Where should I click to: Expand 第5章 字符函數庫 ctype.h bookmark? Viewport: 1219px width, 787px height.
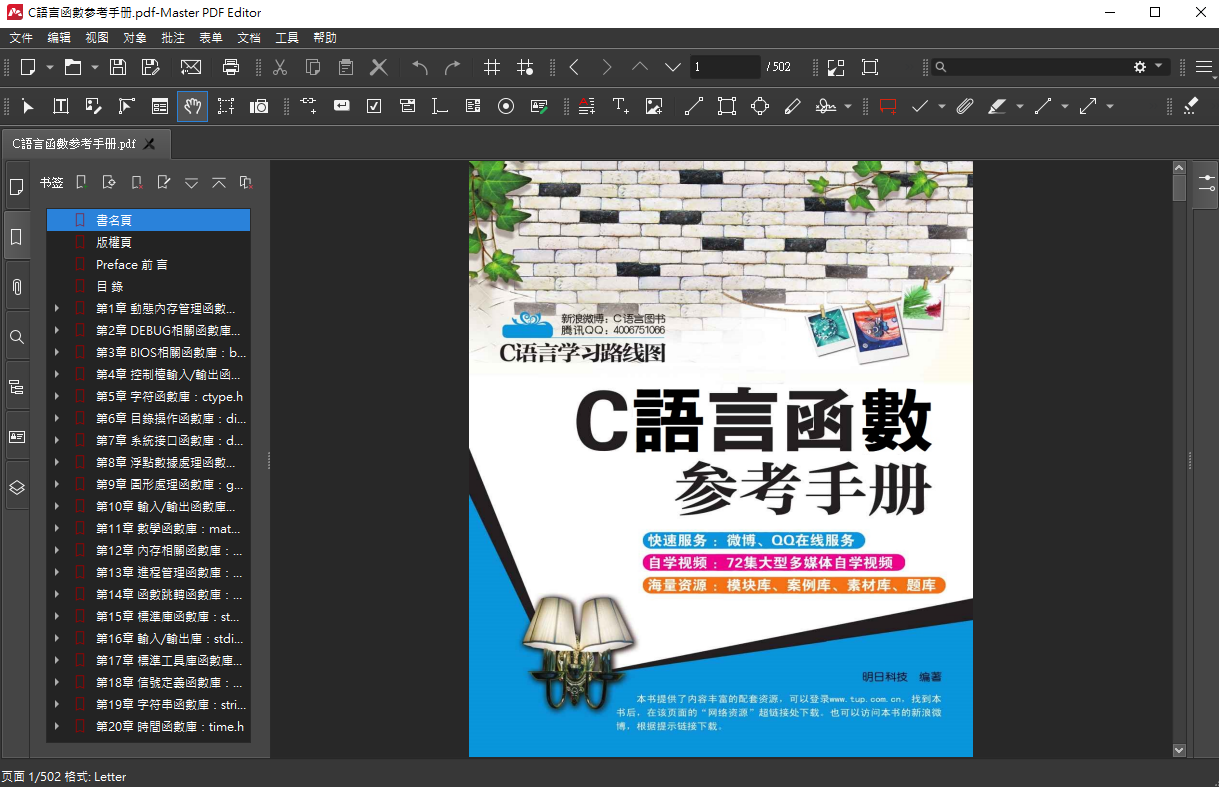pos(57,397)
